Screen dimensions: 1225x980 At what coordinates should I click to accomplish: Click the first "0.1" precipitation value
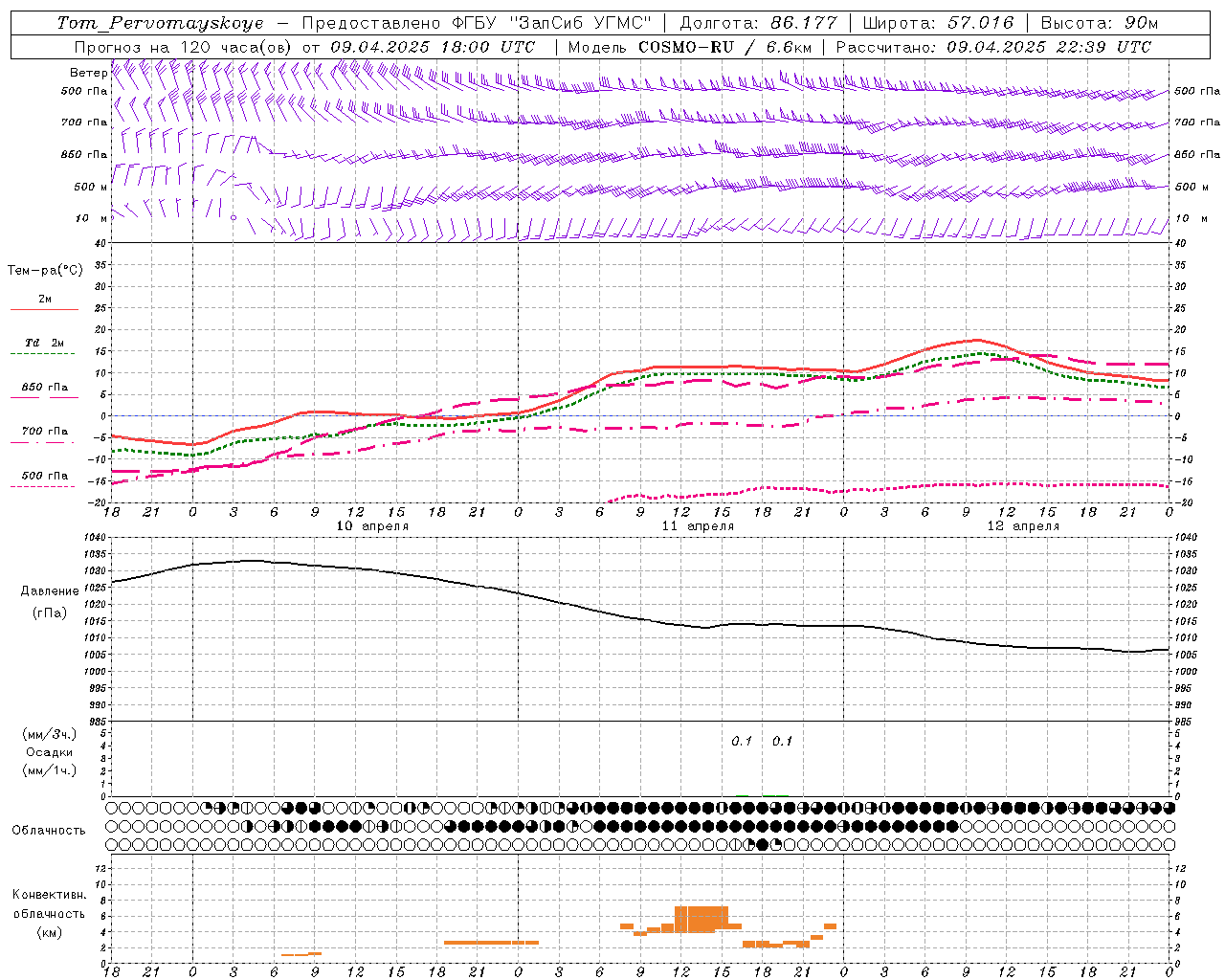[x=742, y=742]
